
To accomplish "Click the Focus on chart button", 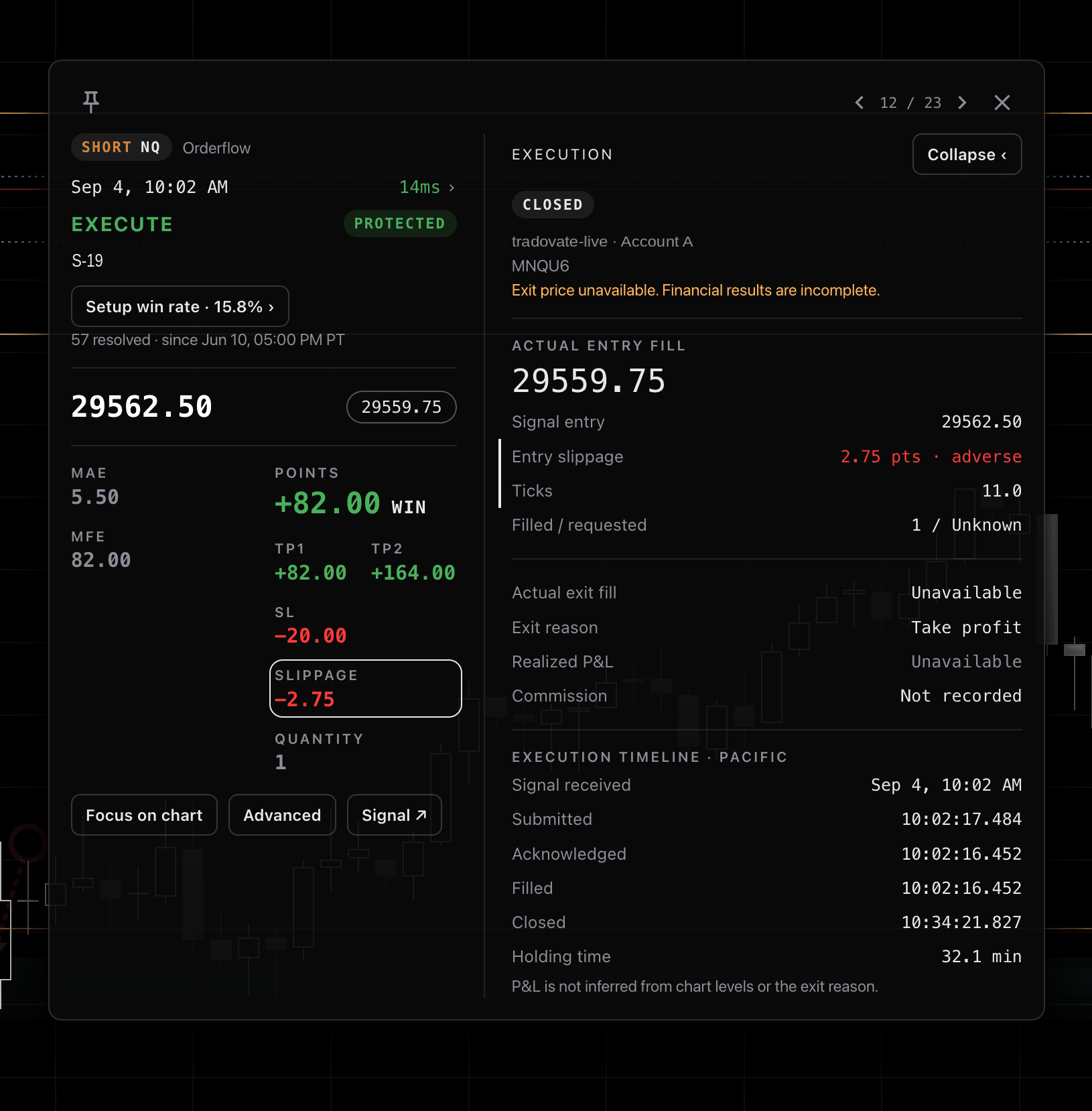I will (x=144, y=815).
